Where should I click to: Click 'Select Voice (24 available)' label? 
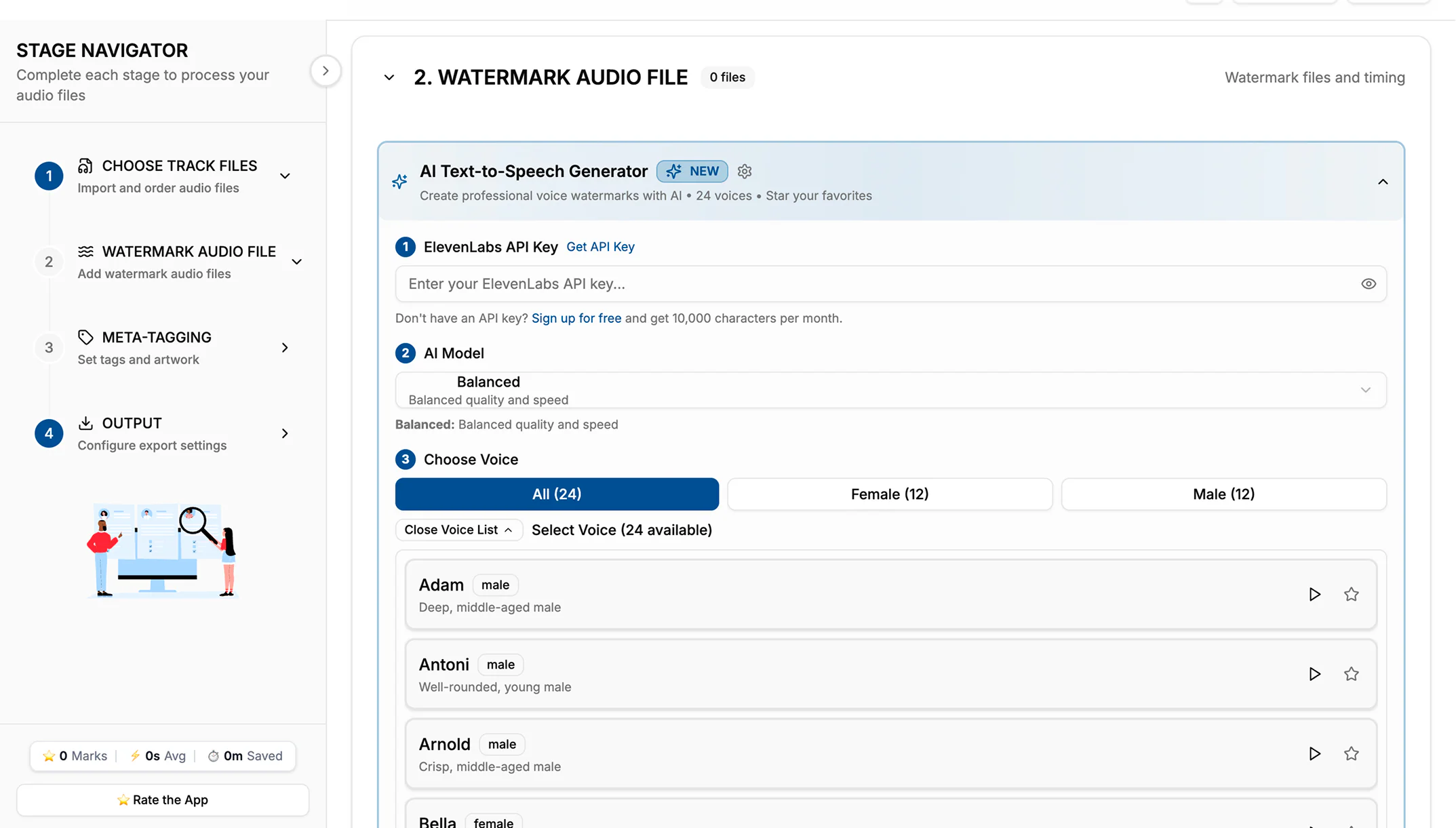tap(621, 530)
